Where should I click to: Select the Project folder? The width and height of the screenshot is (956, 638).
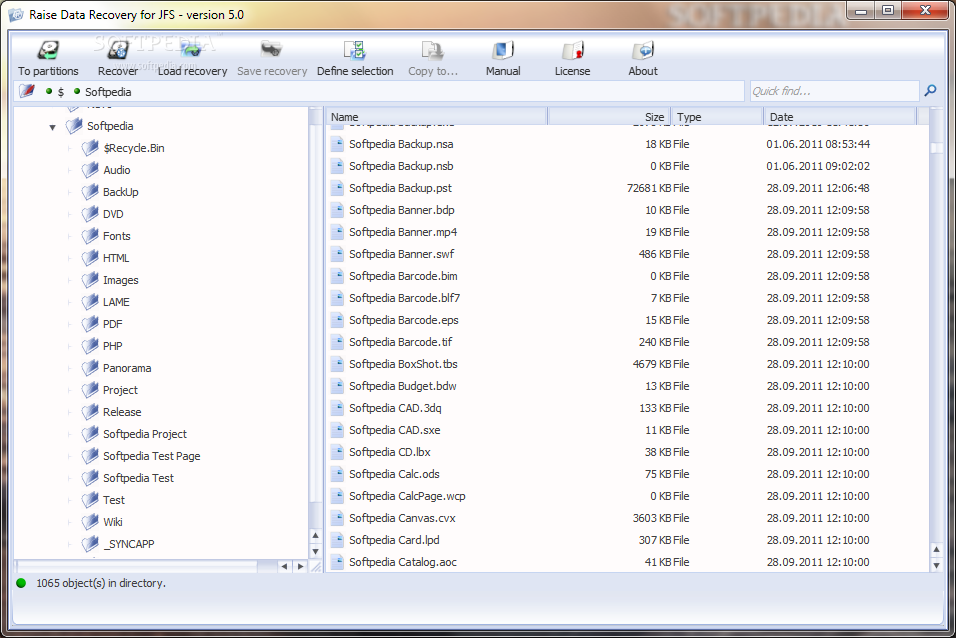point(120,390)
